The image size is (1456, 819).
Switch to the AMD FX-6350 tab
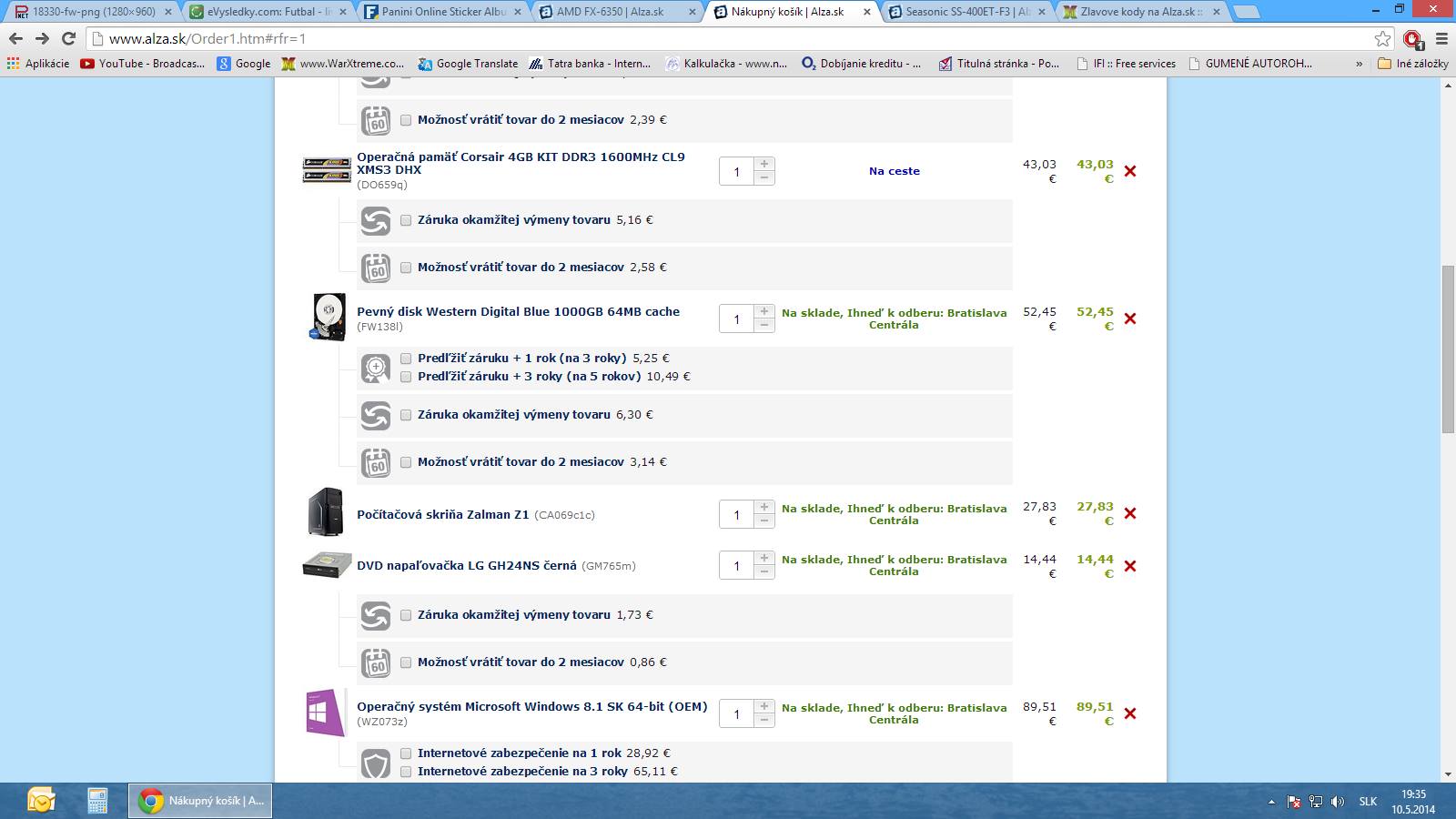click(618, 12)
